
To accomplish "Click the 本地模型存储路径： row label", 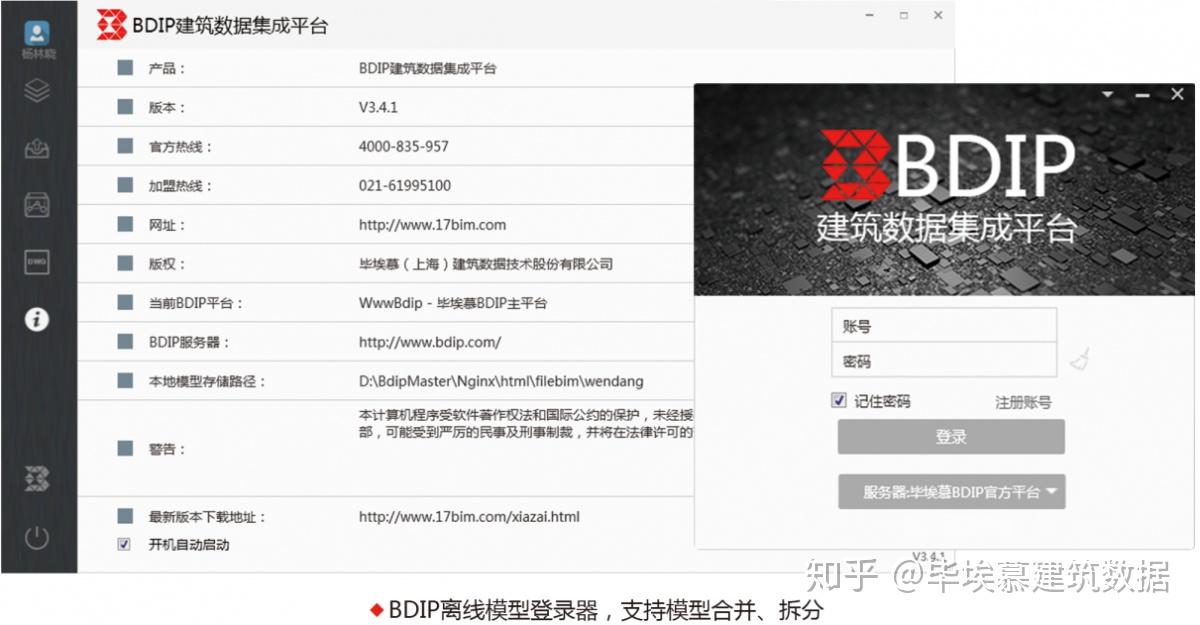I will 207,381.
